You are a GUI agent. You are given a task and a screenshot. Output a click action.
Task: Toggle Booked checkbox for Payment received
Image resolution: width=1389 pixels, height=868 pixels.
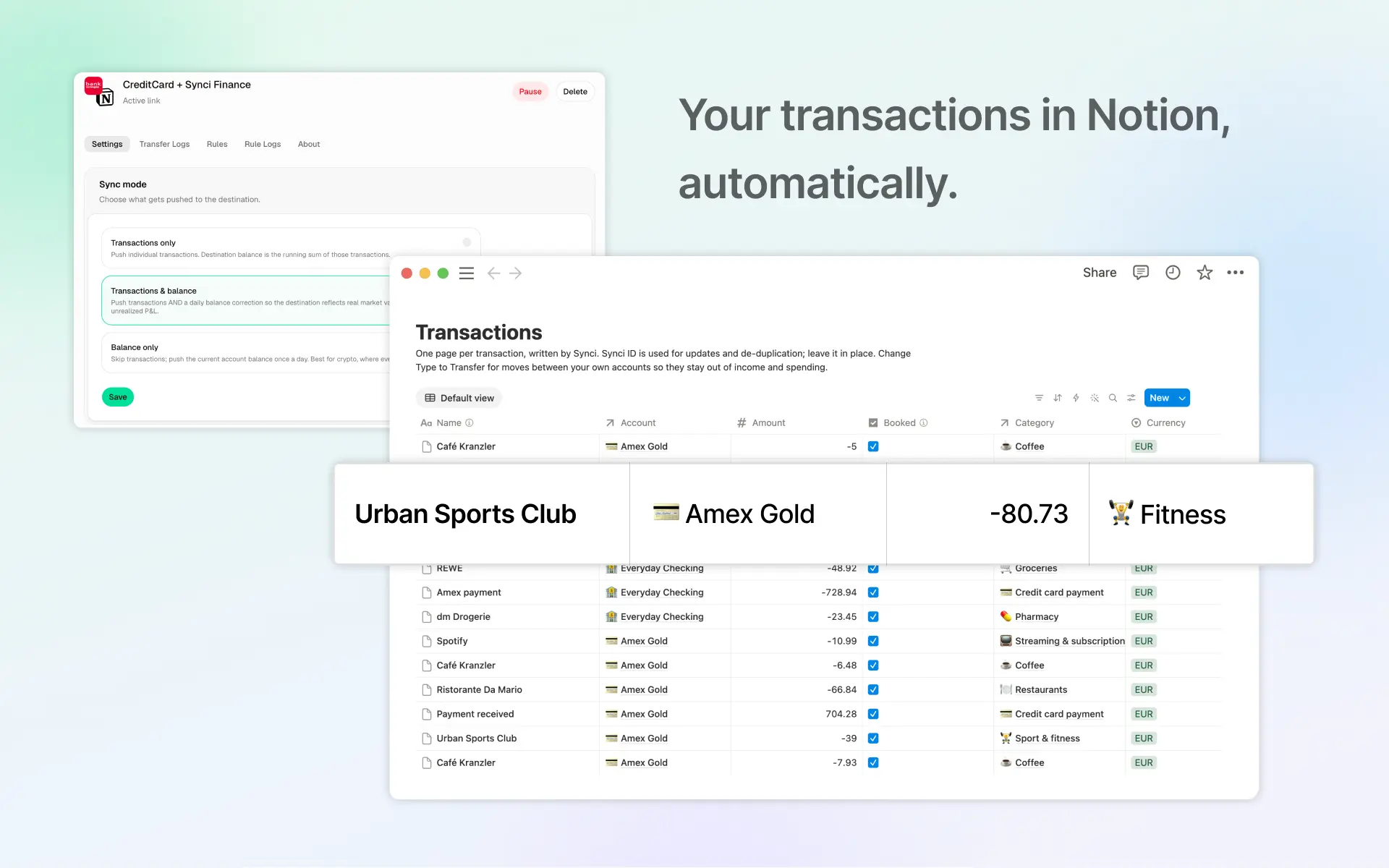click(x=873, y=714)
